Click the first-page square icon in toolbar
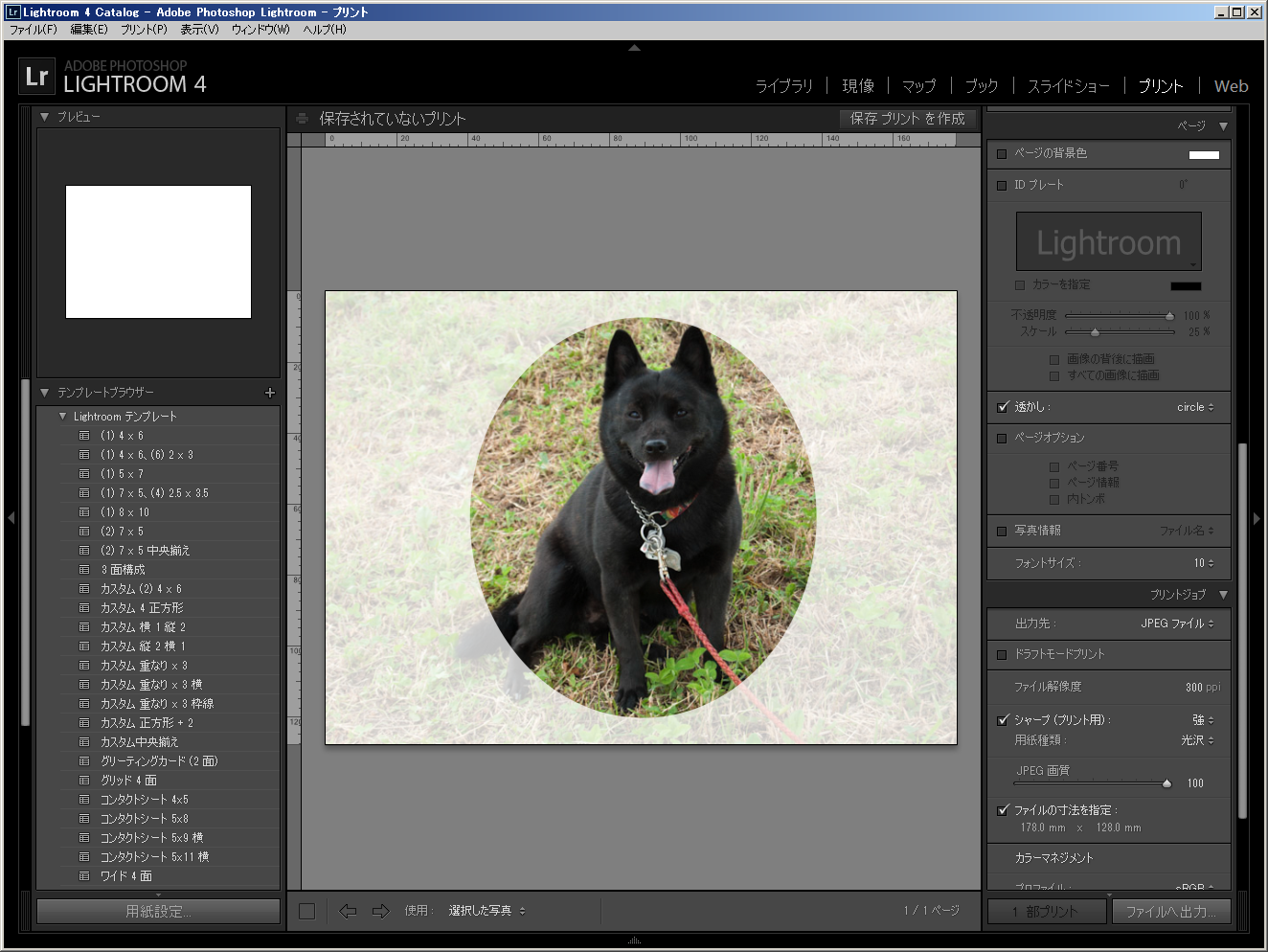 [306, 911]
